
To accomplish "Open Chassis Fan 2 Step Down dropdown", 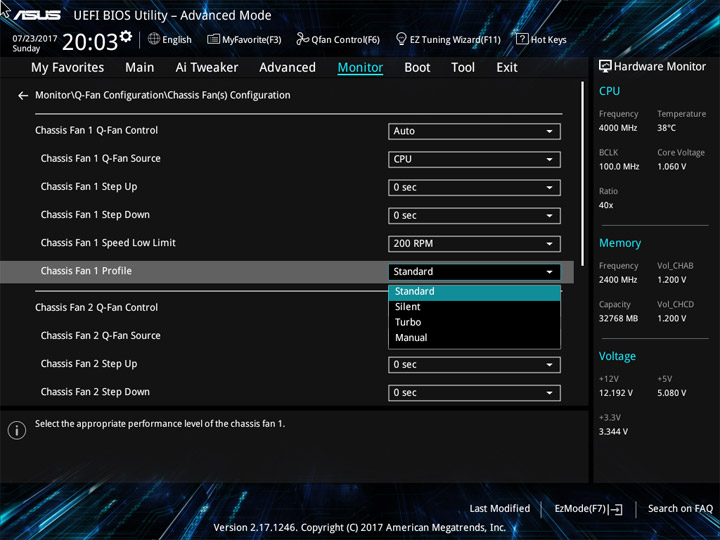I will point(474,393).
